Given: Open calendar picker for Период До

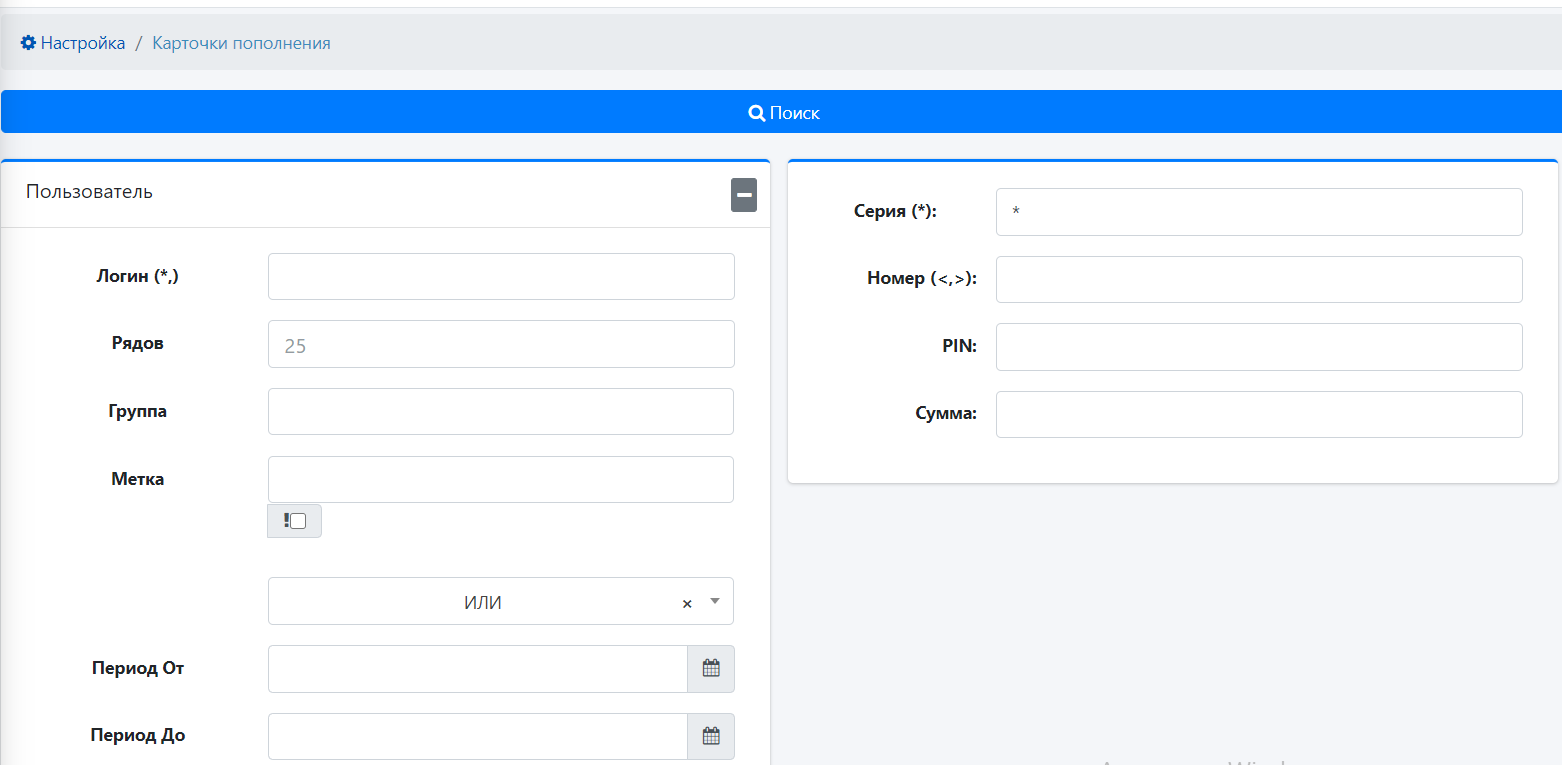Looking at the screenshot, I should coord(711,736).
